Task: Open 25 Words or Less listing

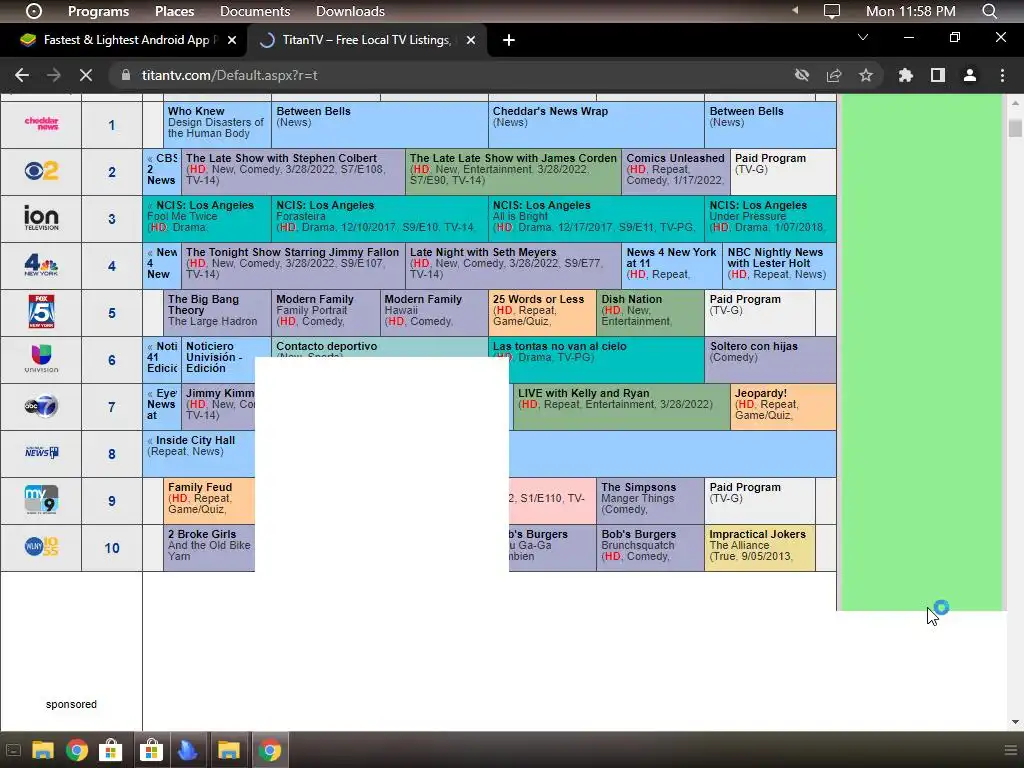Action: click(542, 312)
